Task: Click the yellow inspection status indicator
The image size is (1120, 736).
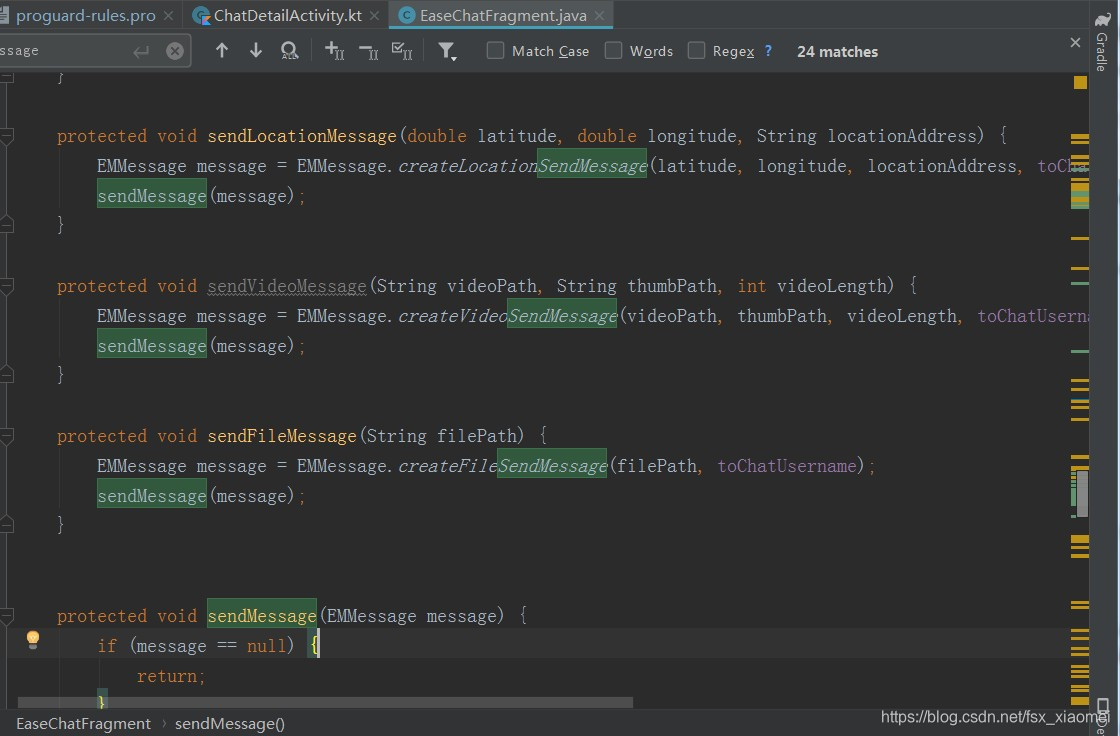Action: 1080,83
